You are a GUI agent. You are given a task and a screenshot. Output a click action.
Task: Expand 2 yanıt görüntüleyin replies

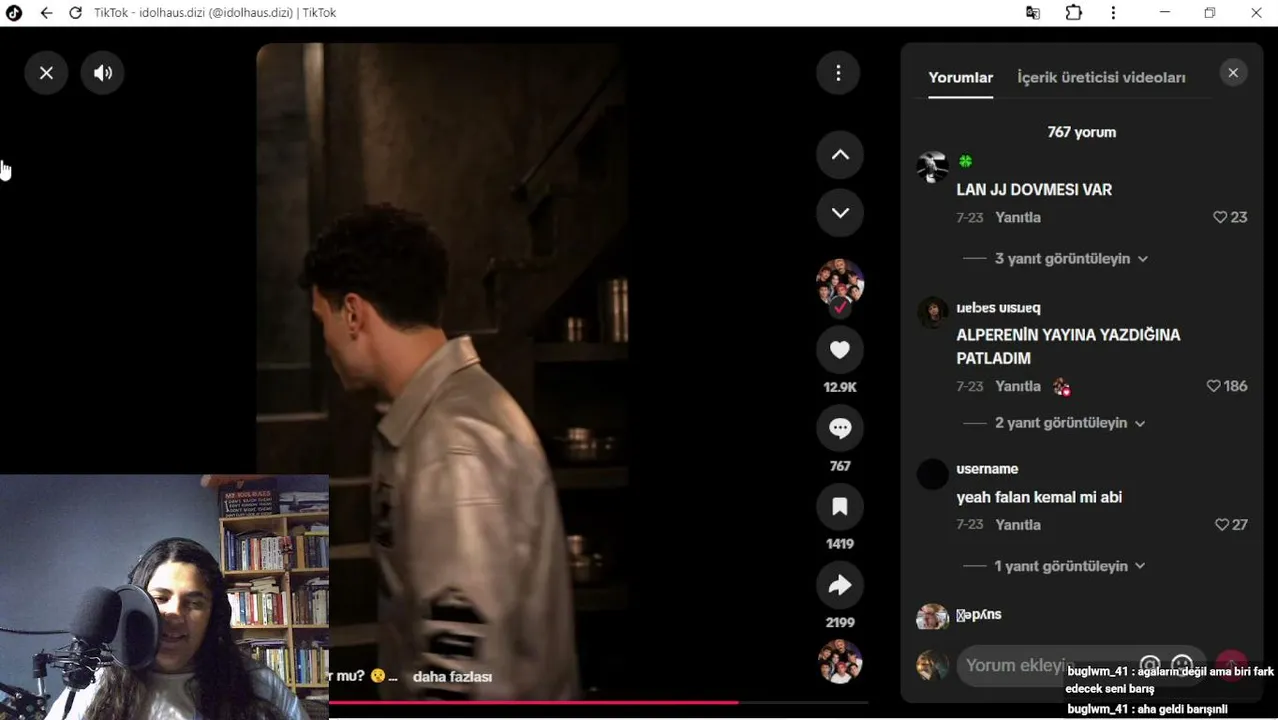pos(1070,423)
